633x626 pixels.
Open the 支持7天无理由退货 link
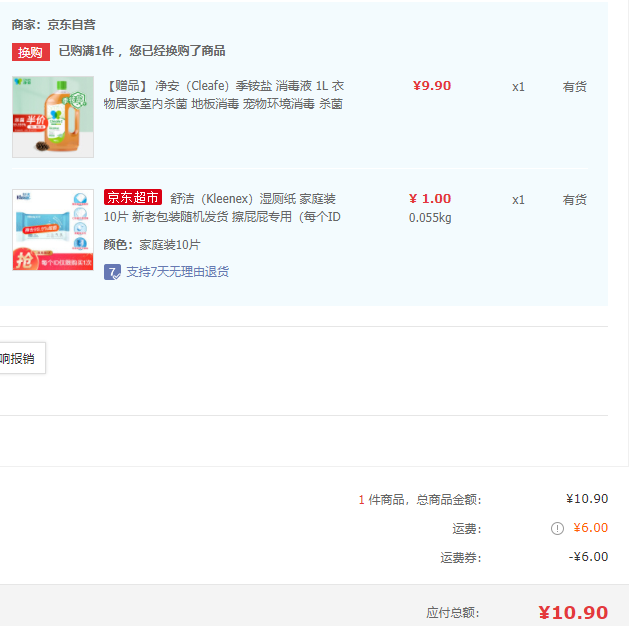pos(178,272)
